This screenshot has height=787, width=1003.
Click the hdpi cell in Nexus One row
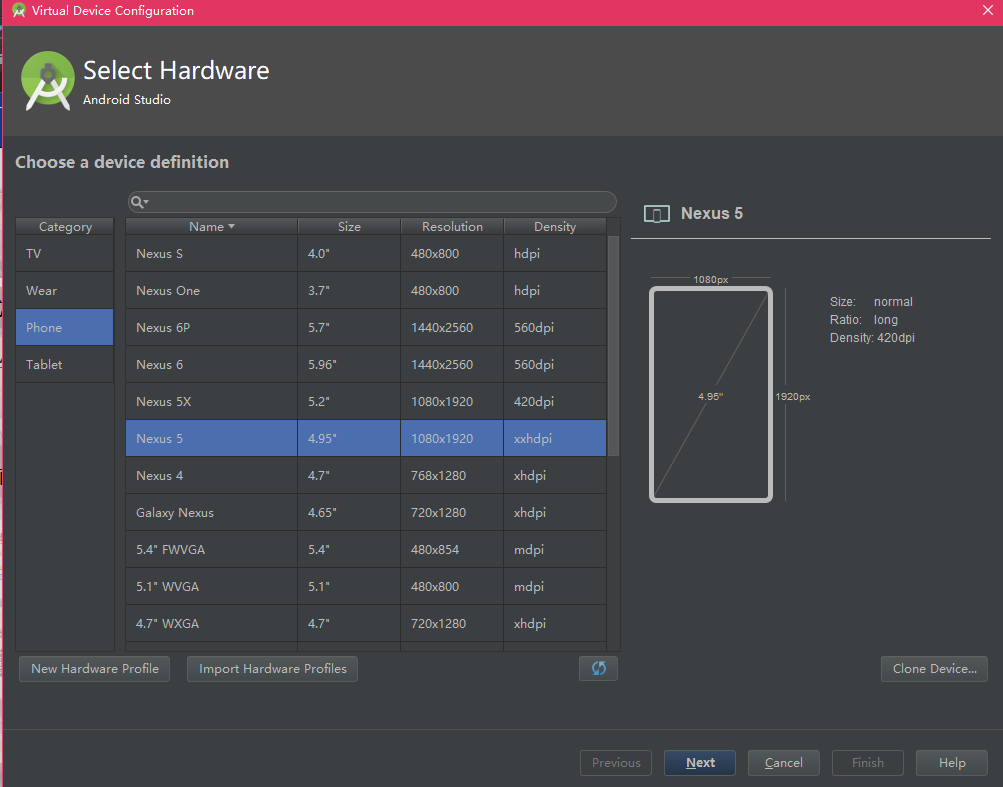(555, 290)
